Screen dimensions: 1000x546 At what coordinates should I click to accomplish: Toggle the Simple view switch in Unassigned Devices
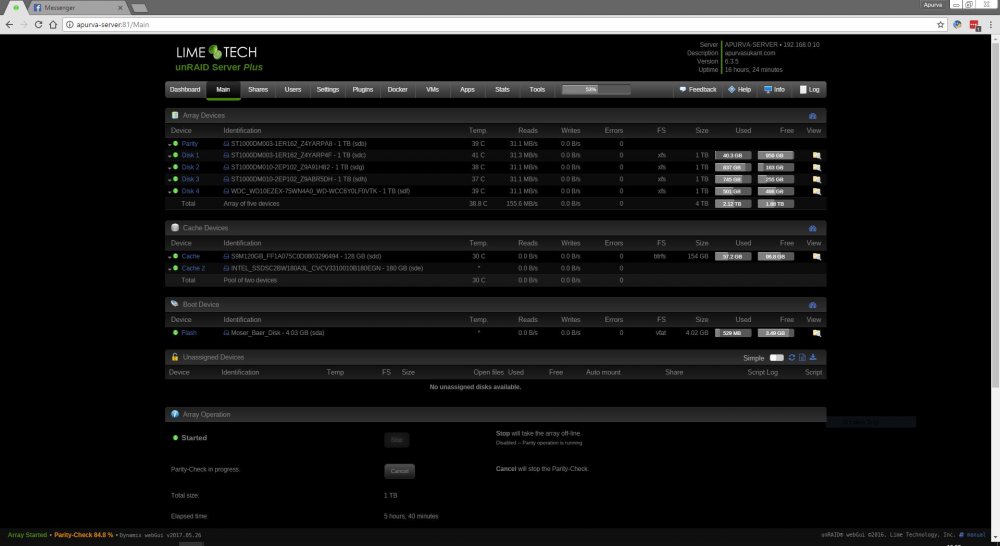coord(776,358)
